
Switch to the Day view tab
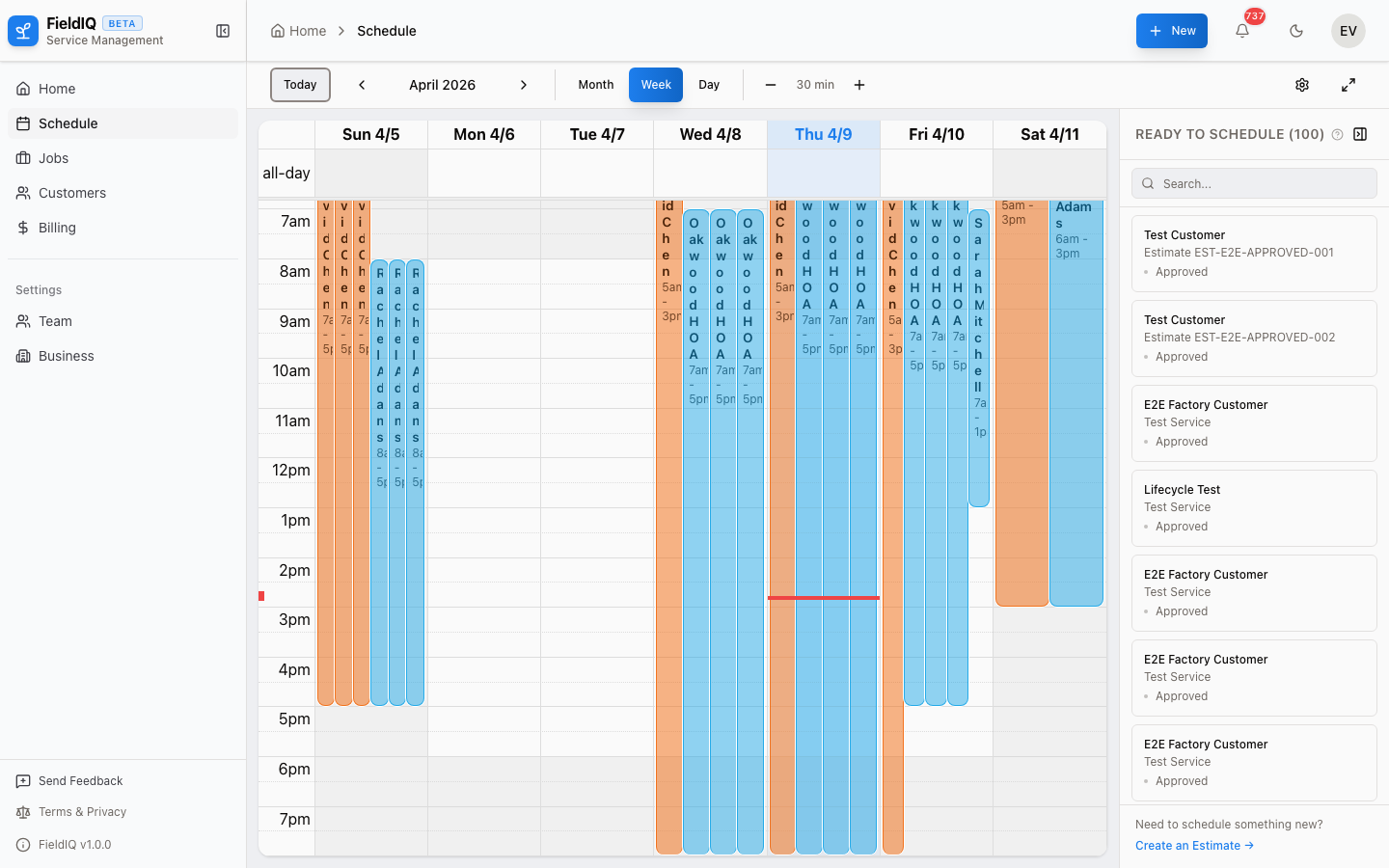point(709,85)
